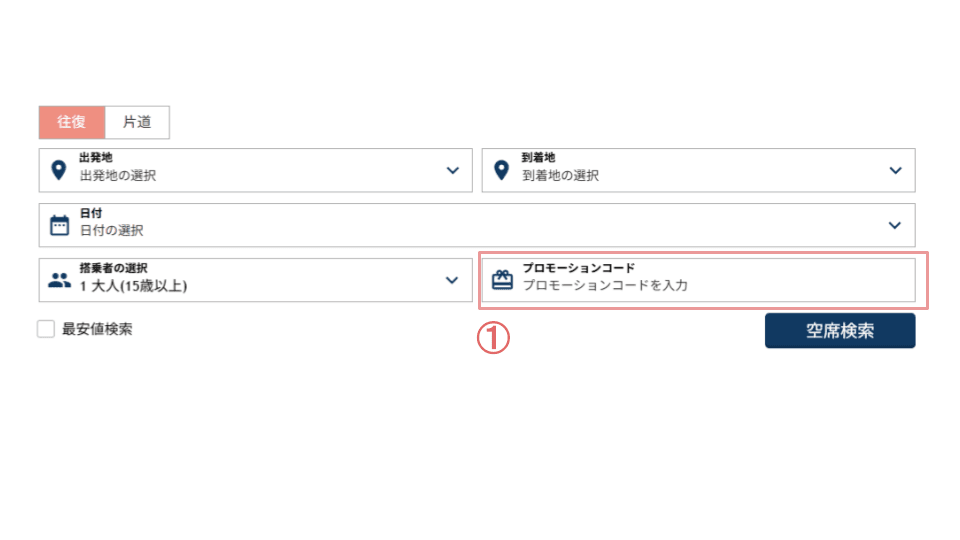Click the arrival location pin icon
Image resolution: width=960 pixels, height=540 pixels.
pos(501,170)
